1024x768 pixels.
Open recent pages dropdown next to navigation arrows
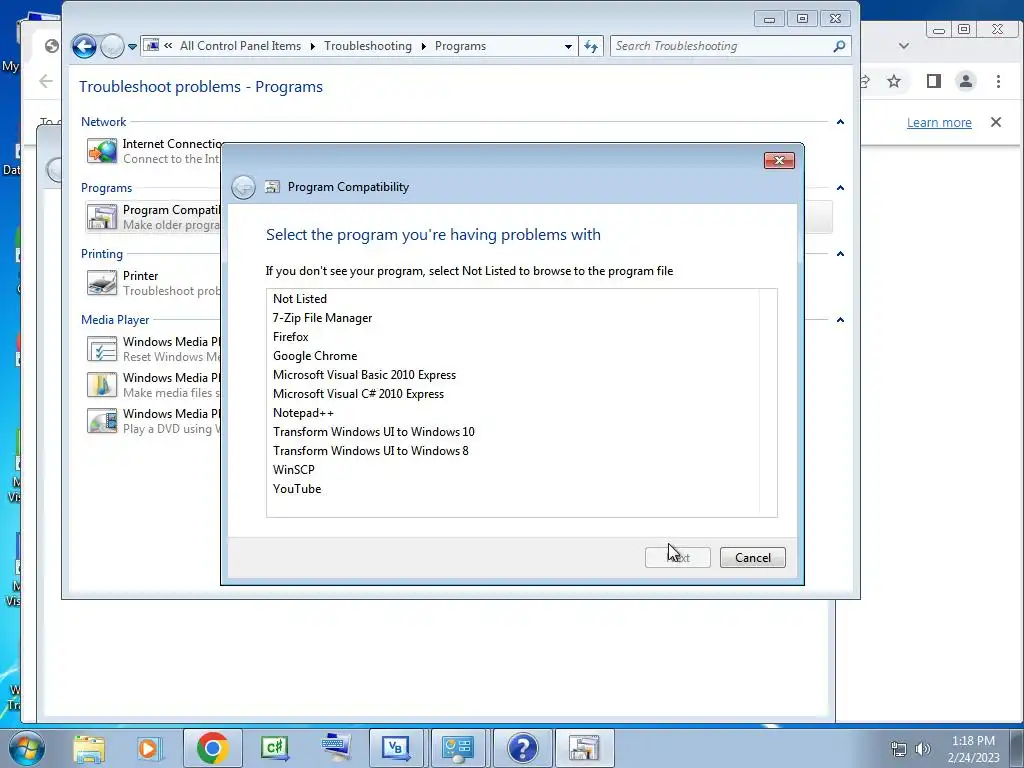[x=132, y=46]
